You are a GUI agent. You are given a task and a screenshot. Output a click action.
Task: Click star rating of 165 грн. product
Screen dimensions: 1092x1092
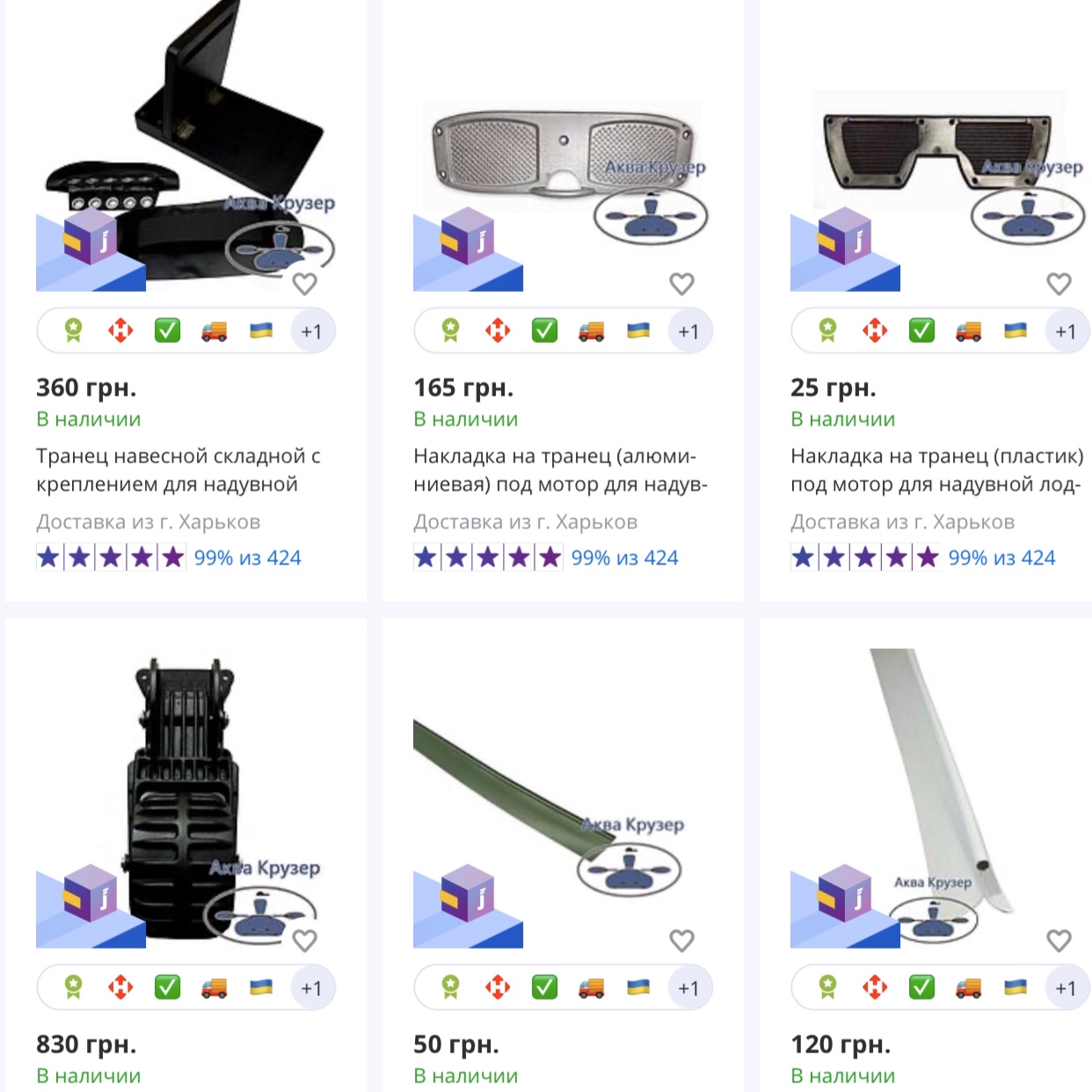coord(488,557)
